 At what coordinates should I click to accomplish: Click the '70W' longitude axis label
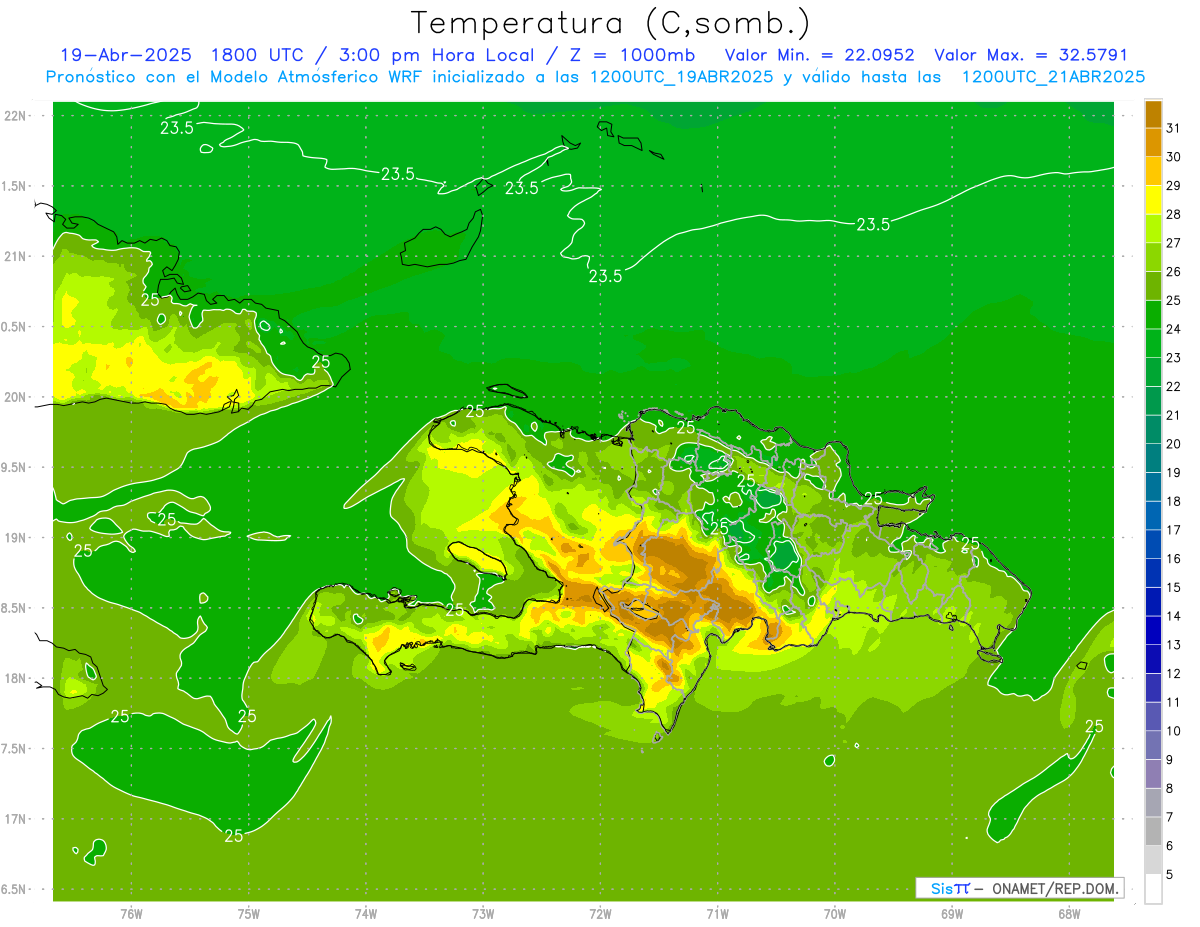coord(834,914)
